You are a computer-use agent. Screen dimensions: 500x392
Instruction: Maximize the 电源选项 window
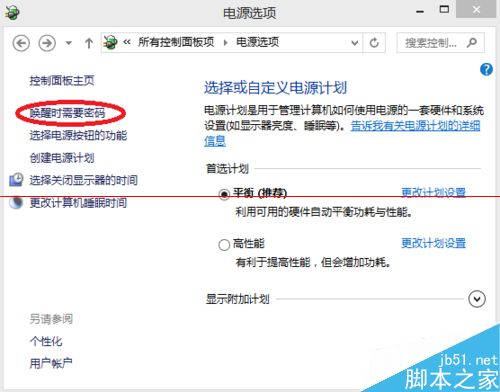pos(444,9)
